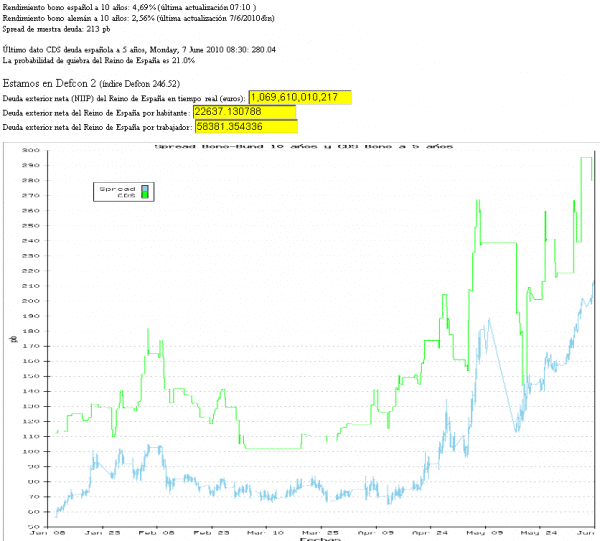Click the Spread legend label
The height and width of the screenshot is (541, 600).
click(118, 188)
